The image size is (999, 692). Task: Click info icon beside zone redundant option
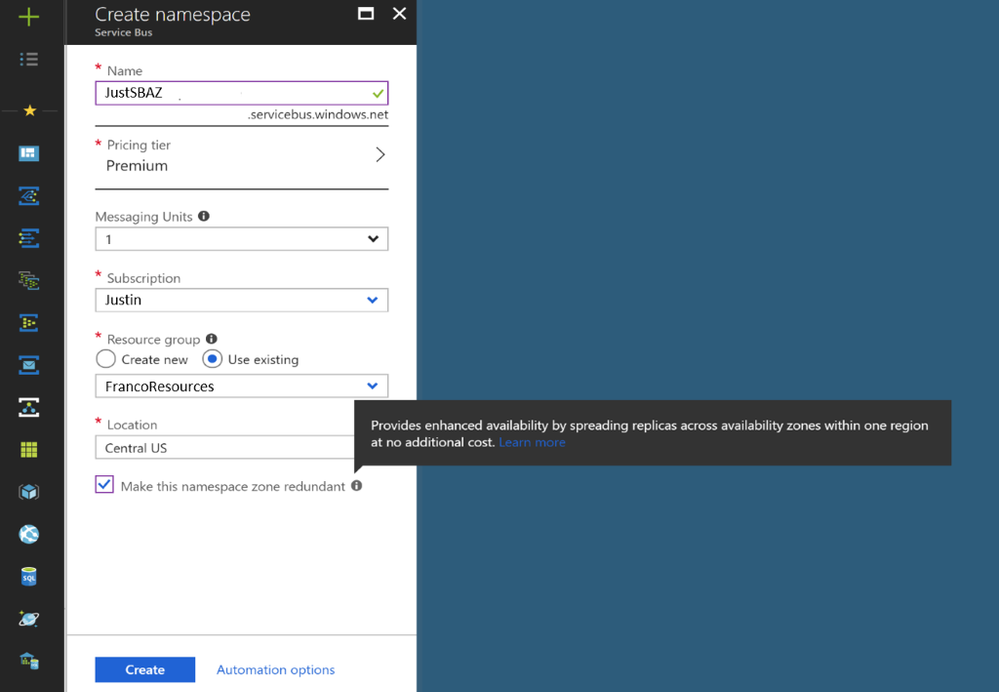[x=357, y=486]
